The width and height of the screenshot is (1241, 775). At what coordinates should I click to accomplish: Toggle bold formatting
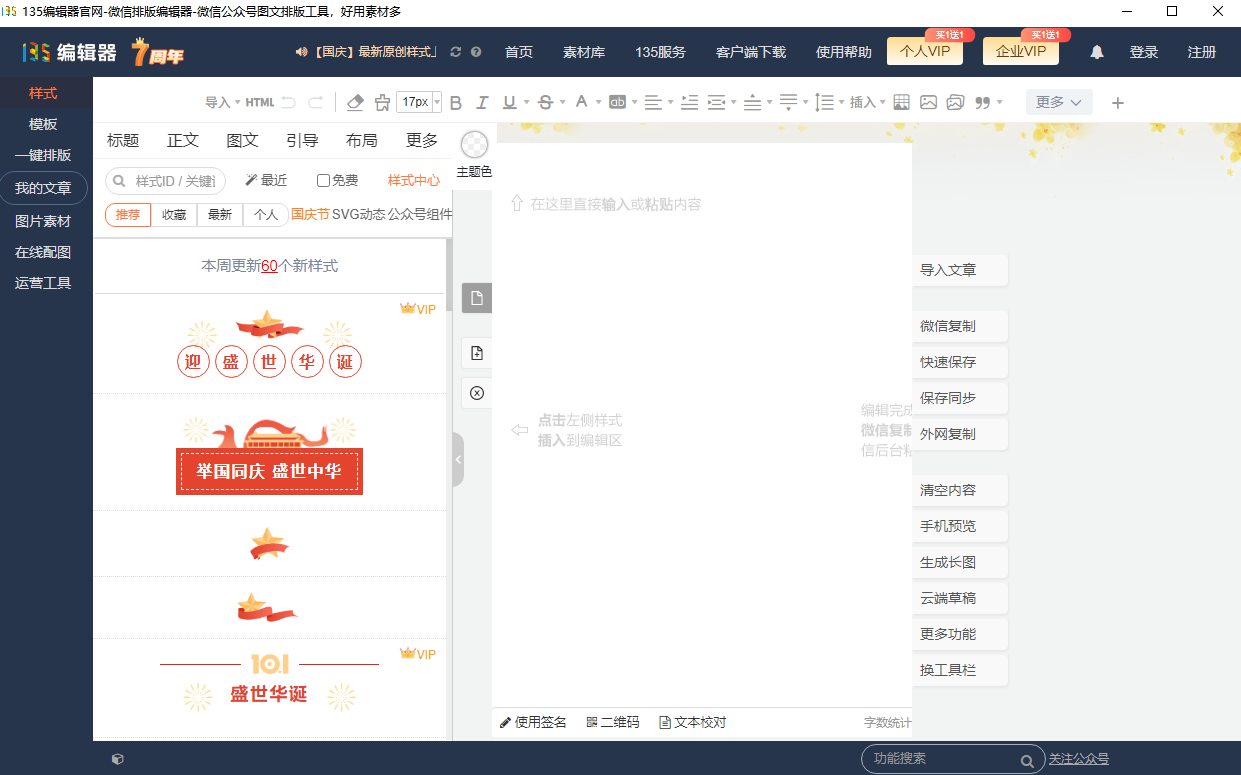[455, 102]
